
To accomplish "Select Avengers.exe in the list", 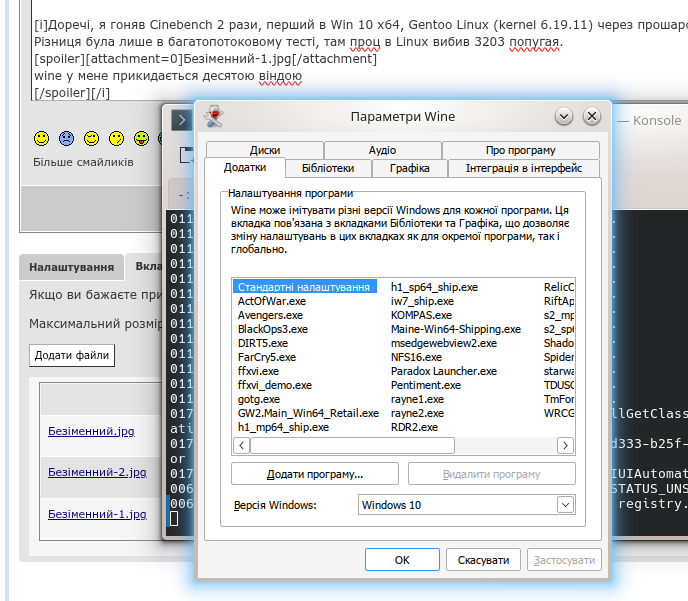I will point(270,315).
